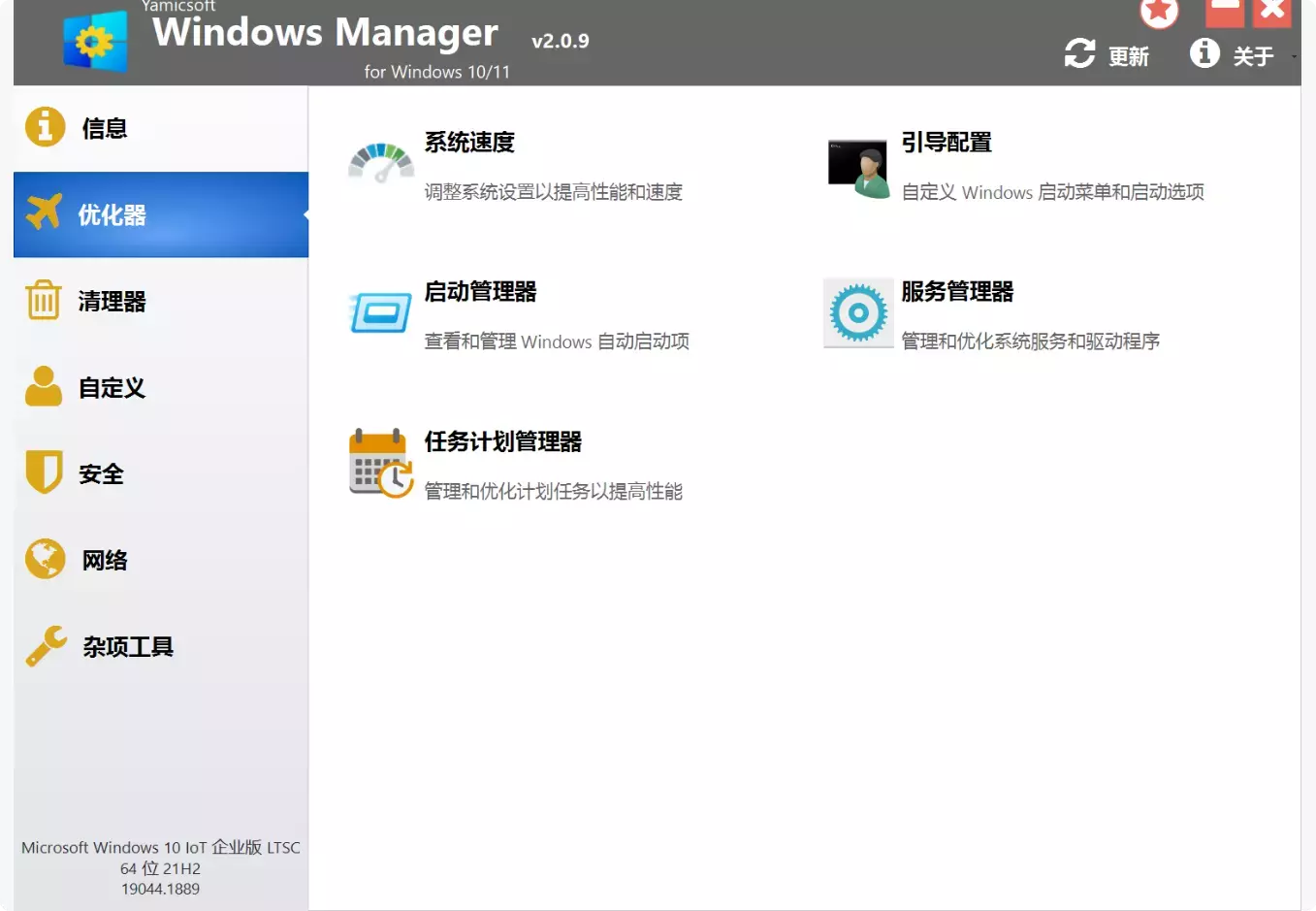Click the 关于 about button

tap(1255, 56)
